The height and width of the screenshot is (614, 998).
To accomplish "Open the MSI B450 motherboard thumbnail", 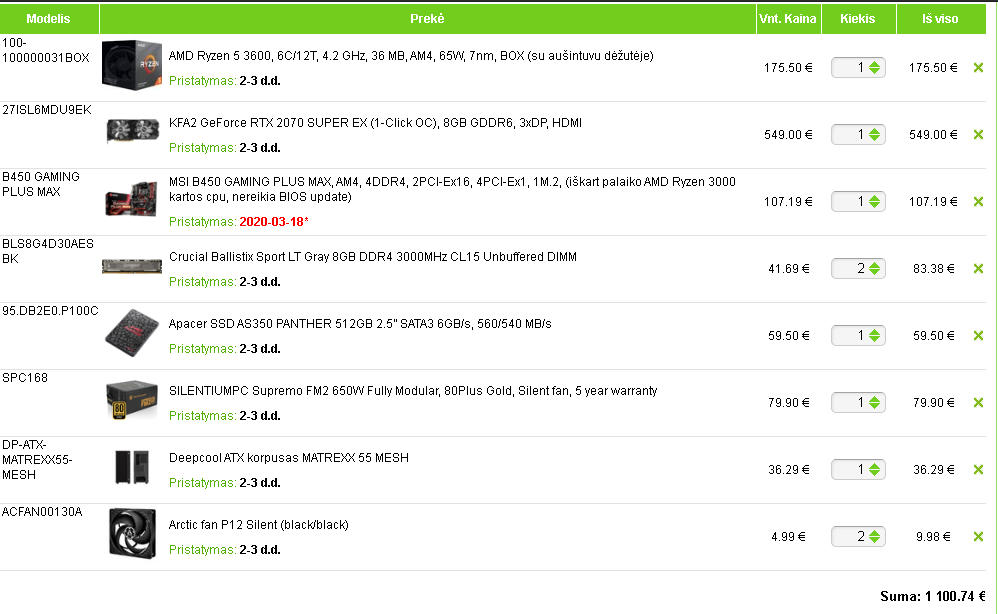I will click(x=131, y=199).
